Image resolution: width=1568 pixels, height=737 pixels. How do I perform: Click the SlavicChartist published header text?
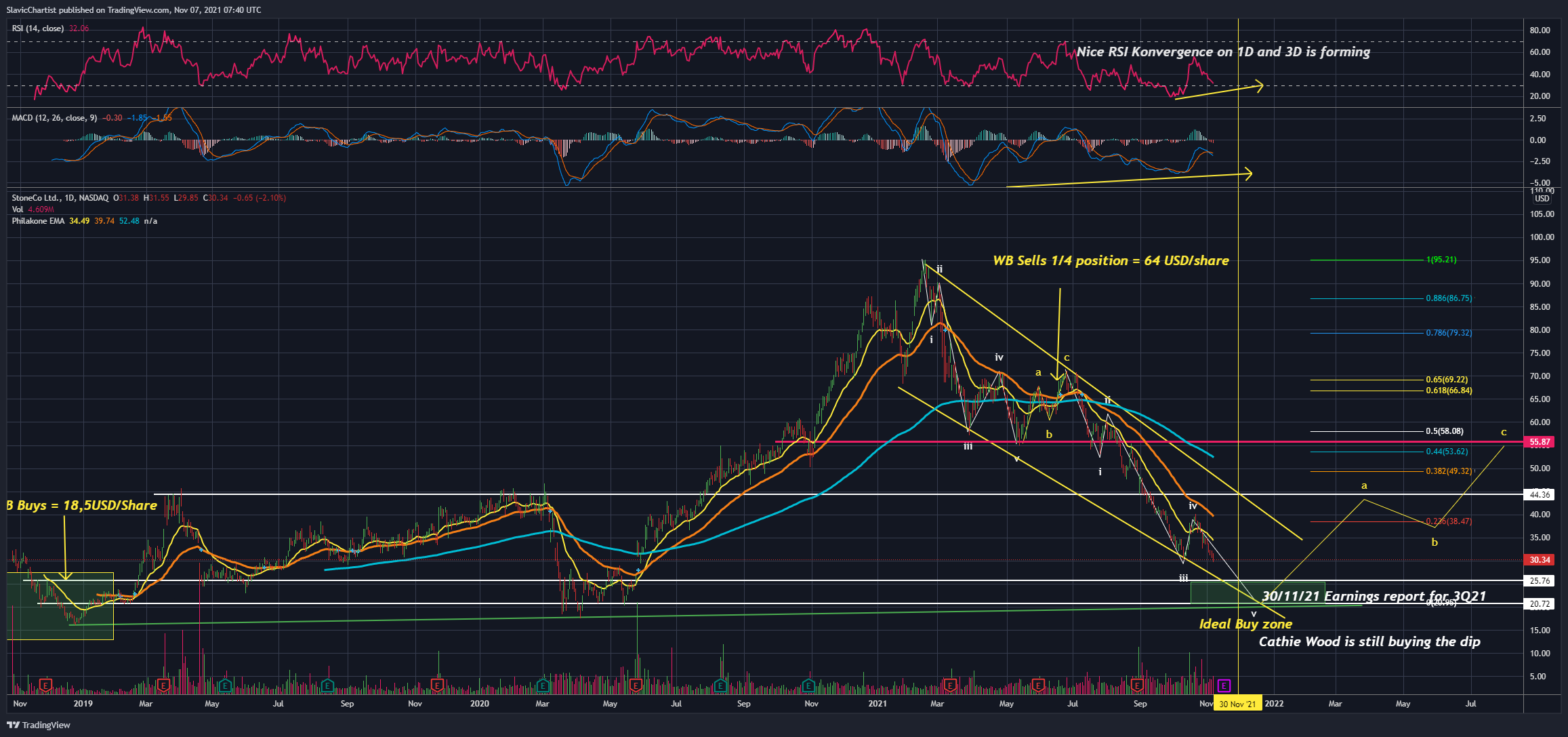coord(133,10)
